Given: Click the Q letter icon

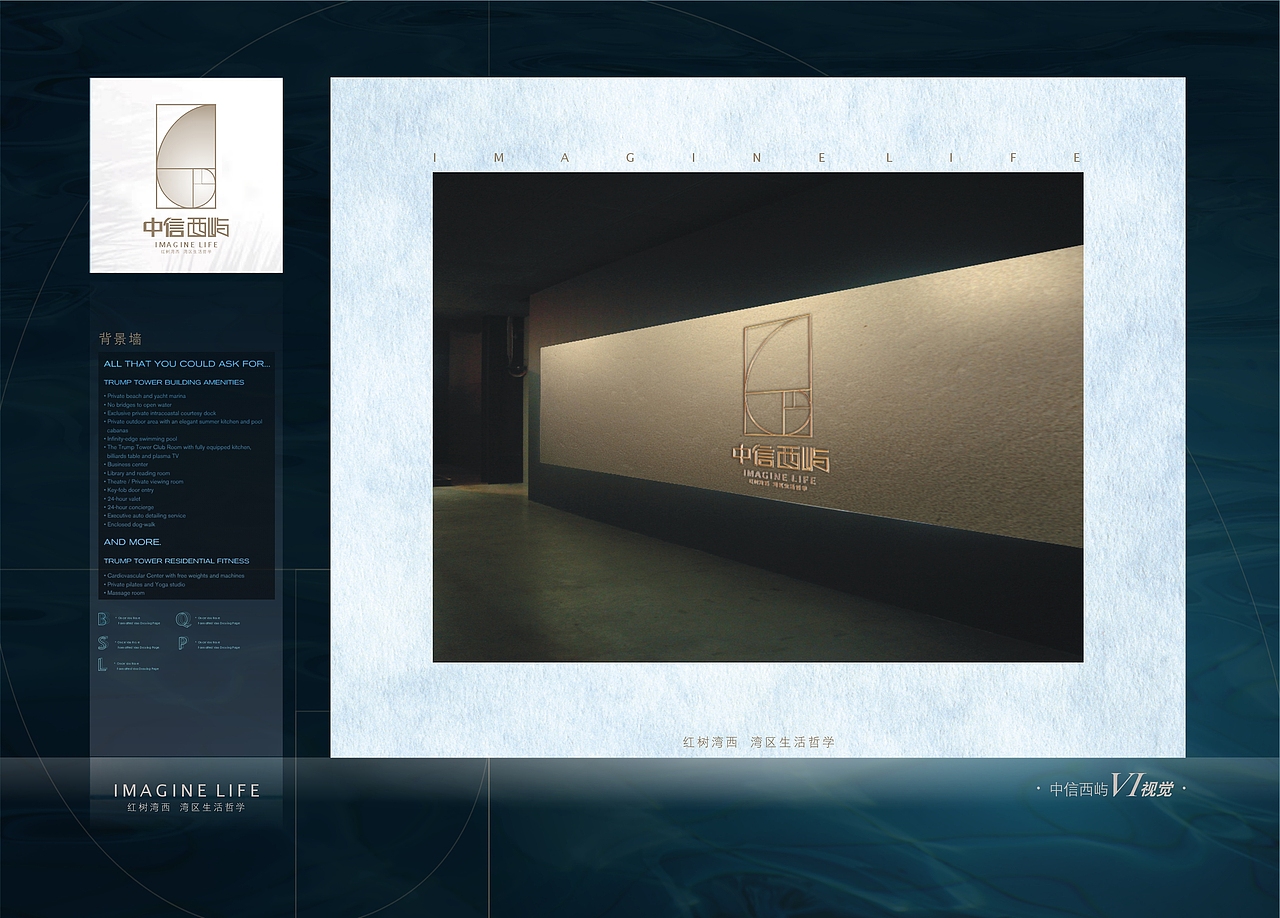Looking at the screenshot, I should point(182,620).
